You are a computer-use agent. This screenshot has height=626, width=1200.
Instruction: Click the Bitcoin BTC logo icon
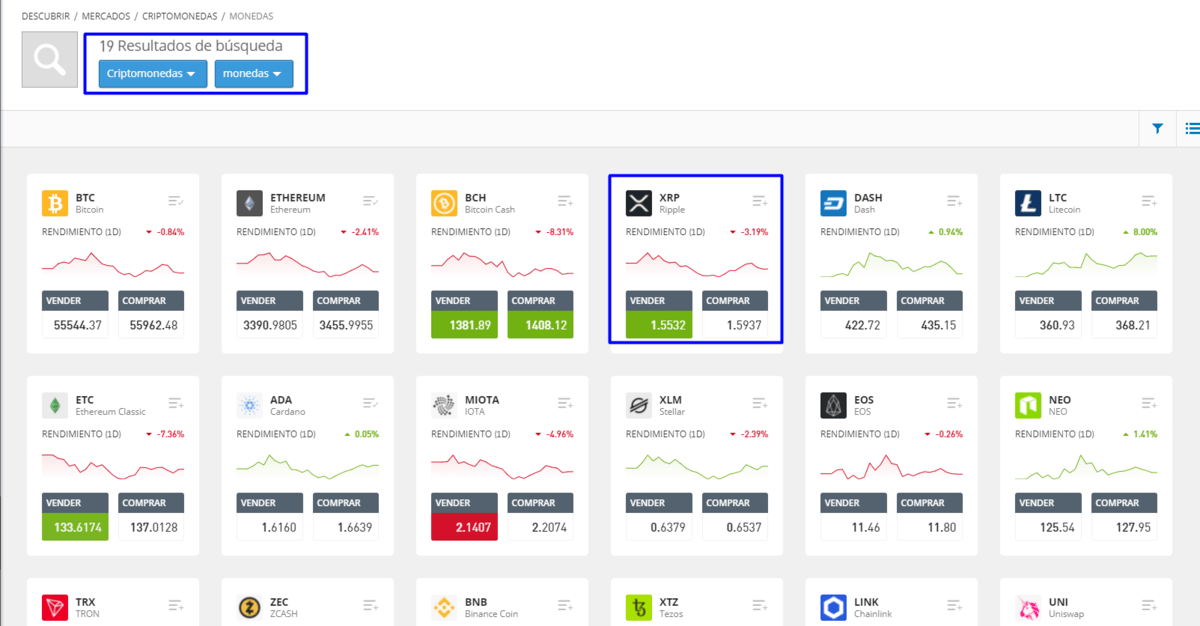55,204
